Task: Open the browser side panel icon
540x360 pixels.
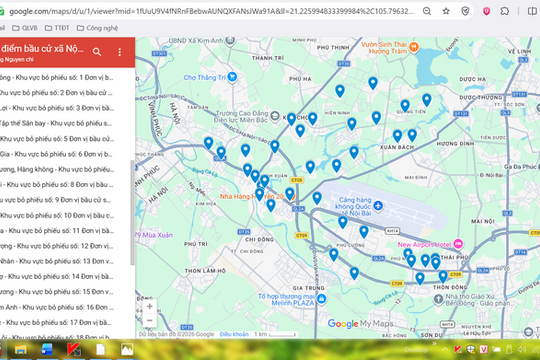Action: (532, 11)
